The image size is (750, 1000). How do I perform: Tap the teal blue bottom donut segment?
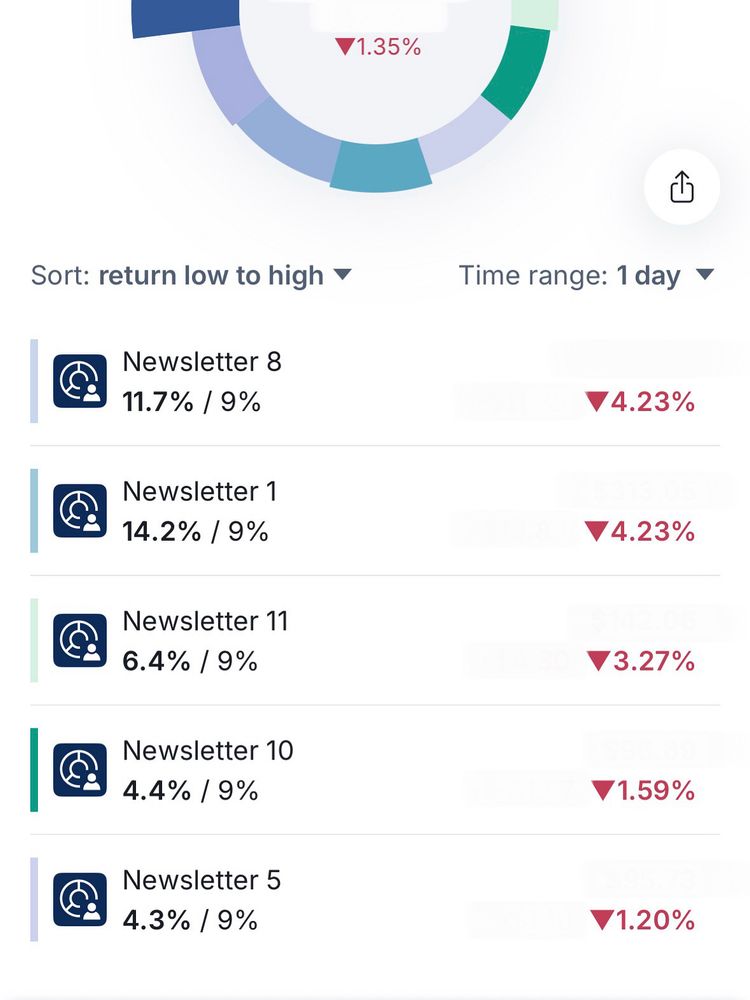pos(380,166)
